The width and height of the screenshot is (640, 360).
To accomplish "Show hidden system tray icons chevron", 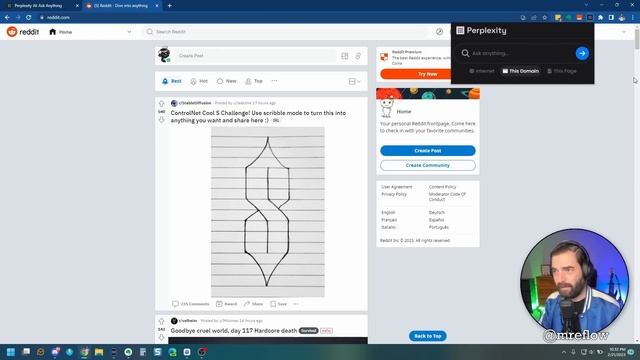I will pos(564,352).
